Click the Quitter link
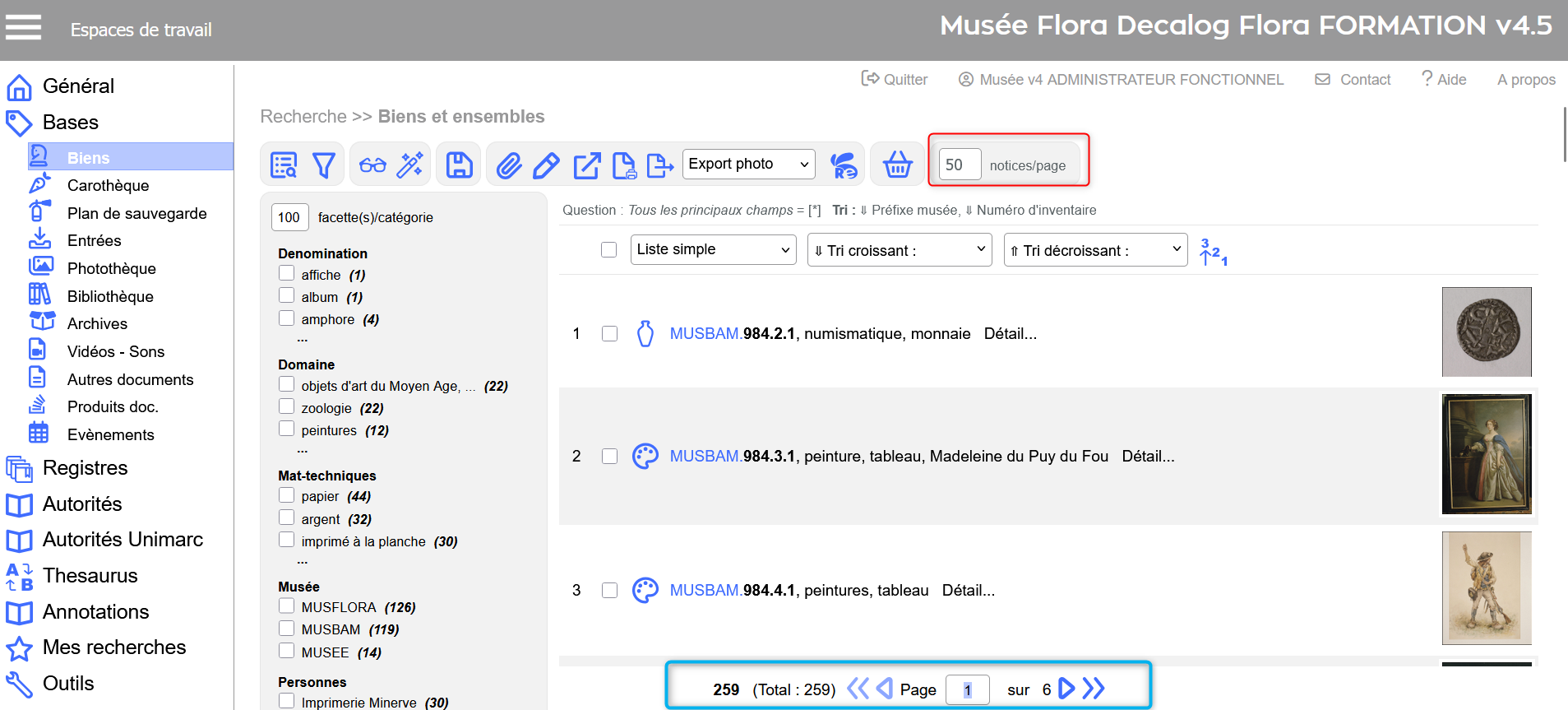1568x710 pixels. (895, 80)
